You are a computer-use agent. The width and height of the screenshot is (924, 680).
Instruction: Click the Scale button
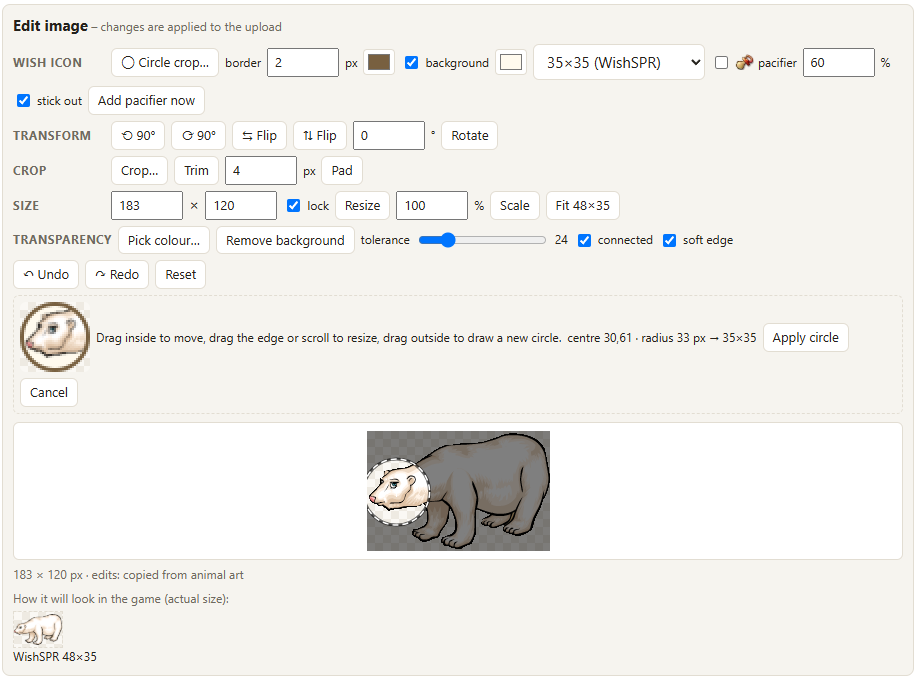click(x=514, y=206)
